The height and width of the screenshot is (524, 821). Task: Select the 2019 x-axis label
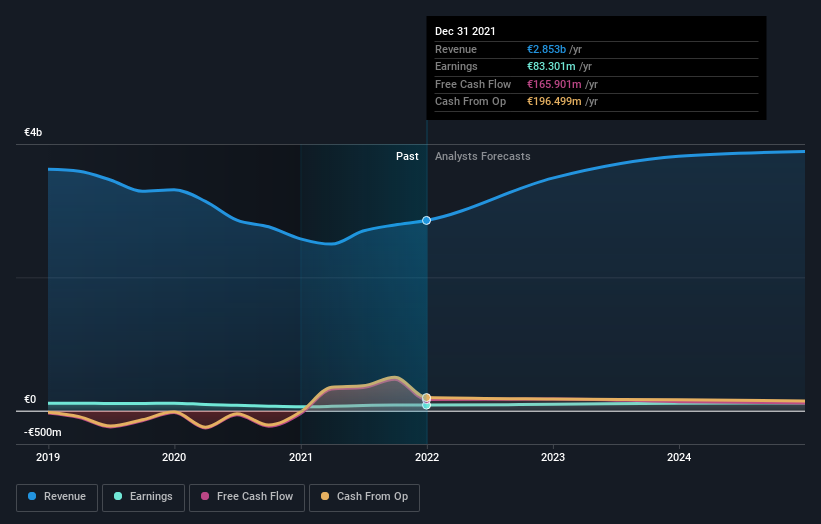click(48, 457)
